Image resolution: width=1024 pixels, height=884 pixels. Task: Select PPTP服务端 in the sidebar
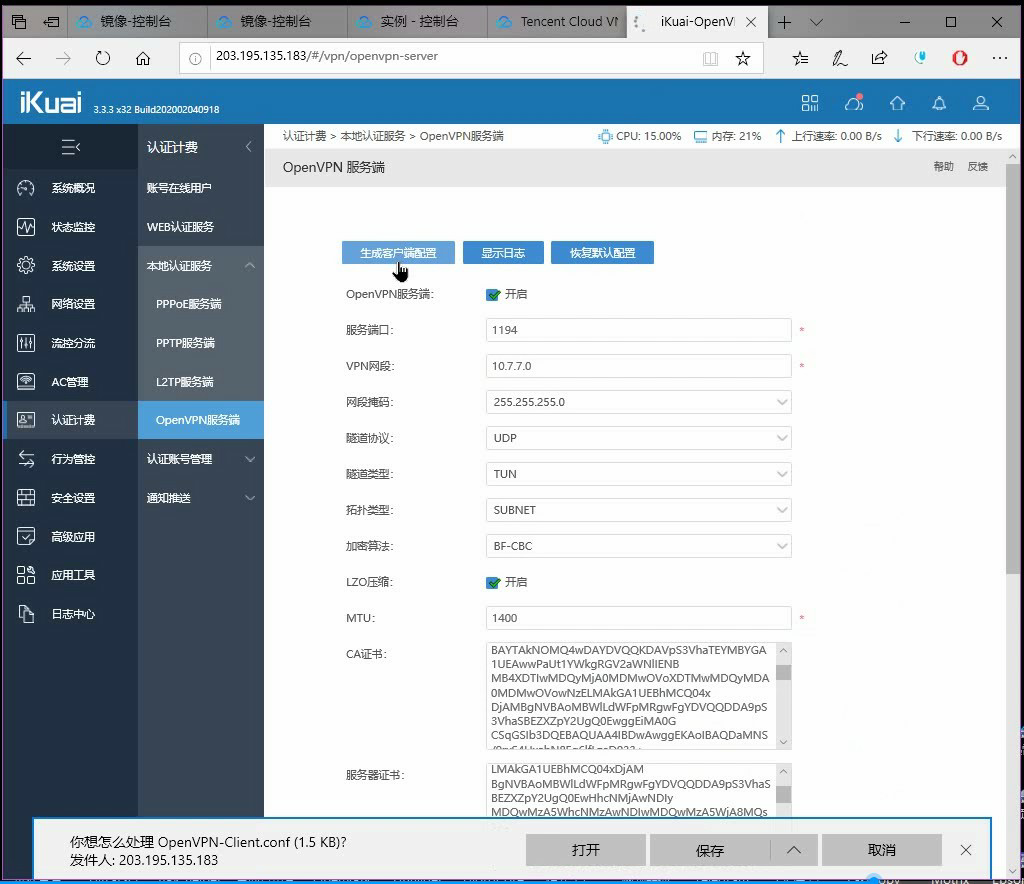point(186,343)
